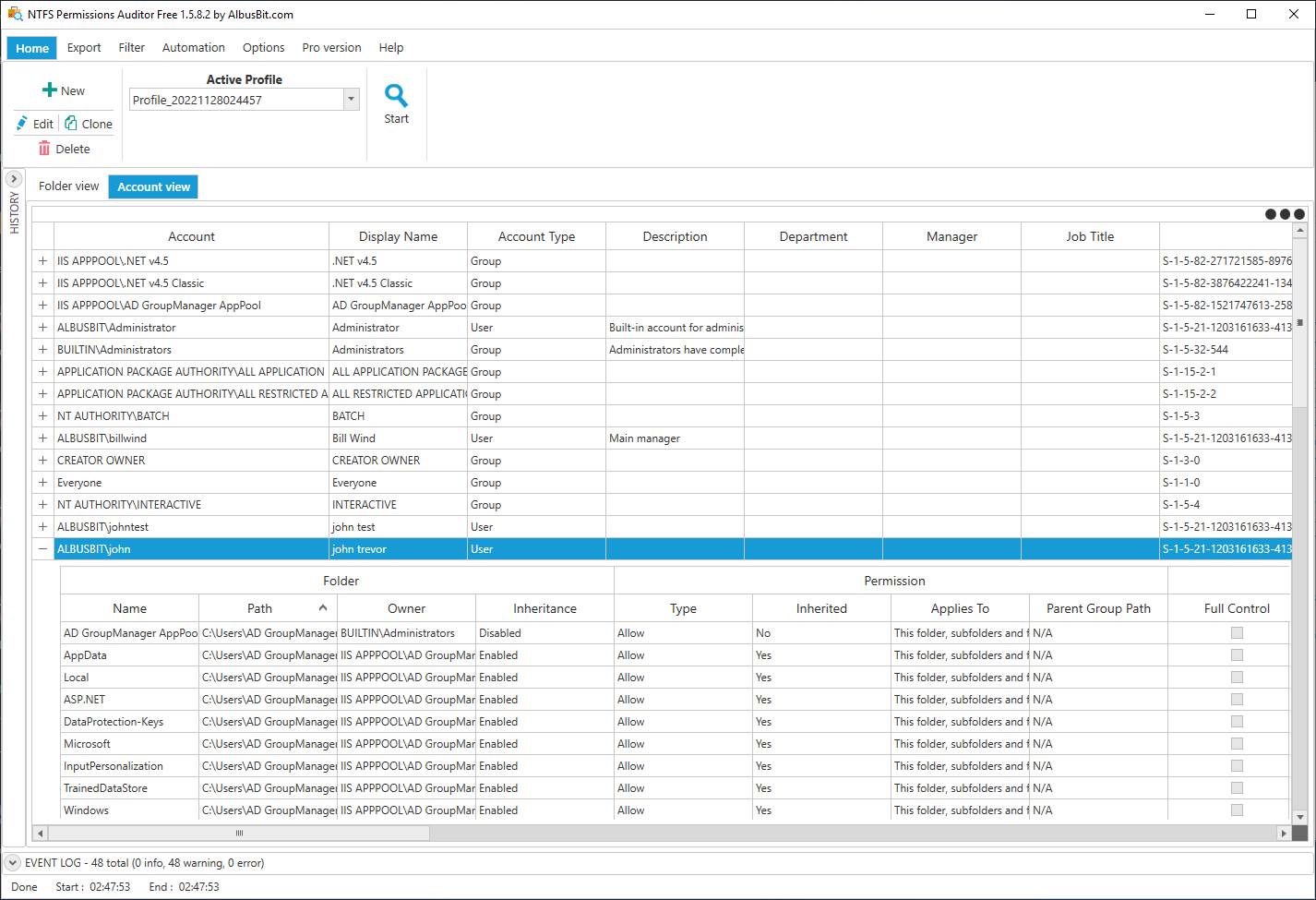Image resolution: width=1316 pixels, height=900 pixels.
Task: Toggle Full Control checkbox for AD GroupManager AppPool folder
Action: click(x=1237, y=633)
